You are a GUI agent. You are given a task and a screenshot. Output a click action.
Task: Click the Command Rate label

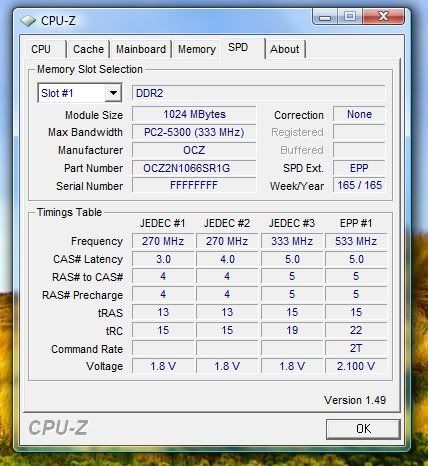coord(87,349)
